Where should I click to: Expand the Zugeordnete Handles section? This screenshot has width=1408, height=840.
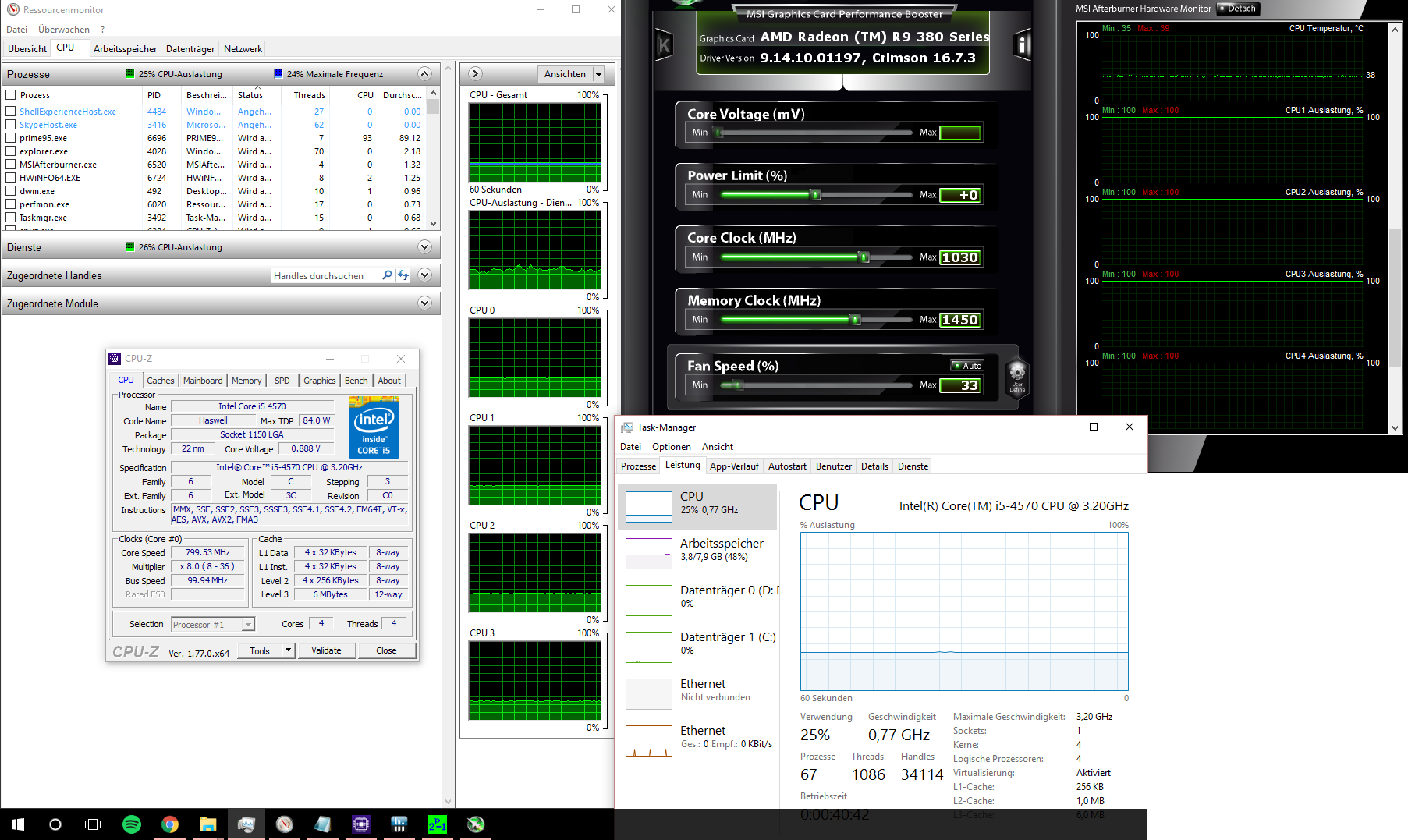424,275
